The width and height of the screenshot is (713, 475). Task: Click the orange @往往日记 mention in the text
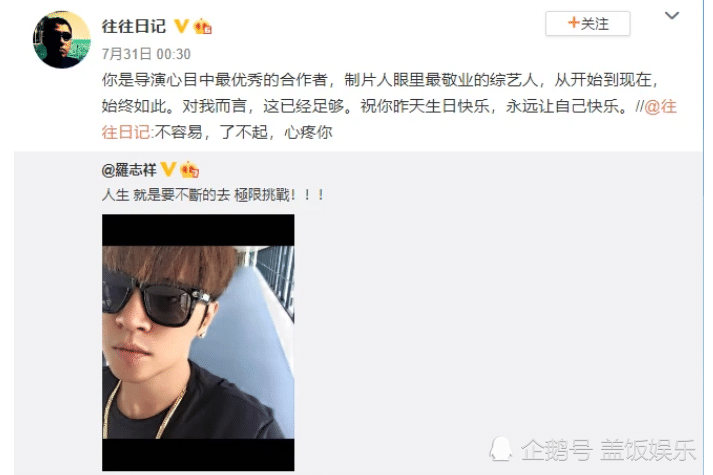[661, 107]
